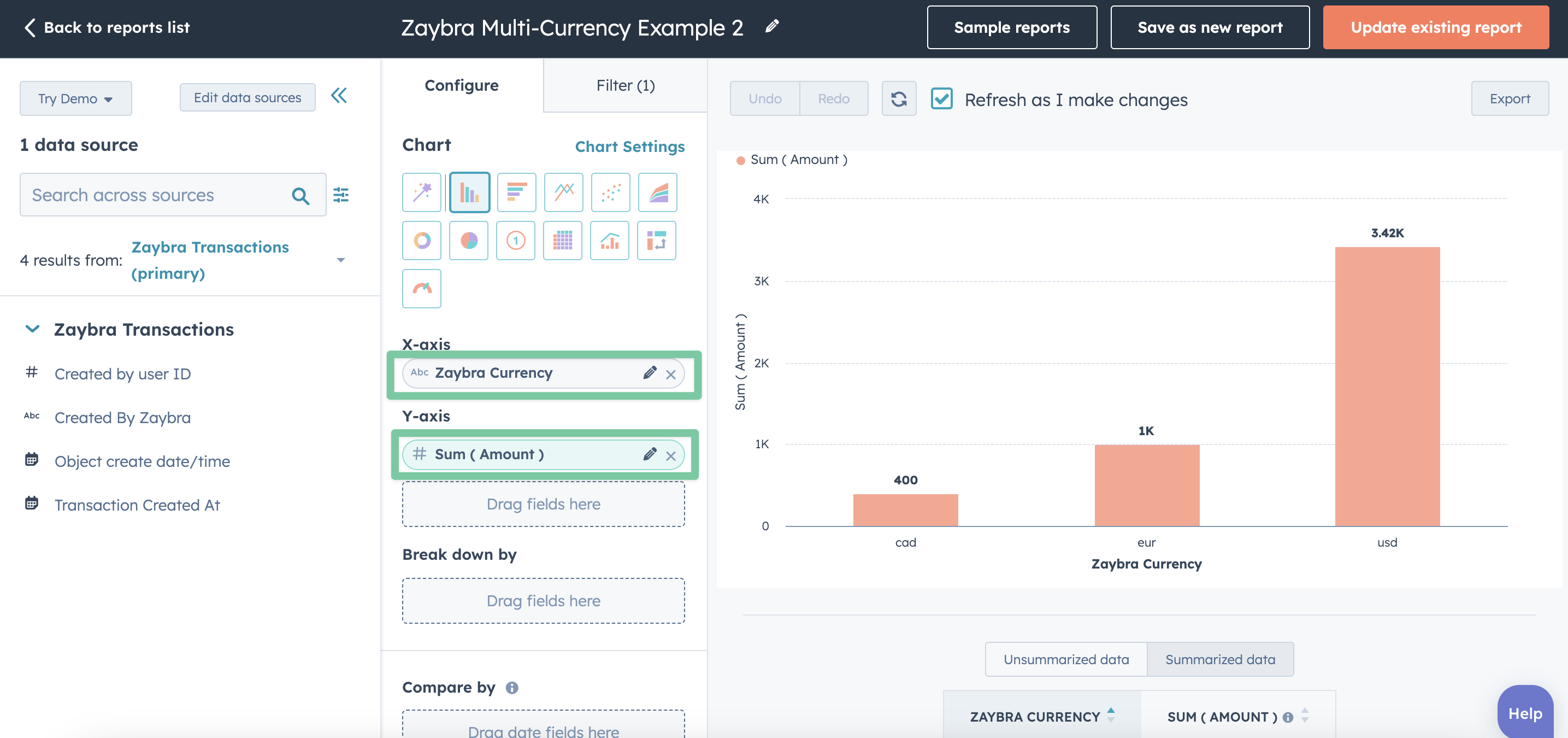Open the Help chat button
Viewport: 1568px width, 738px height.
pos(1525,712)
